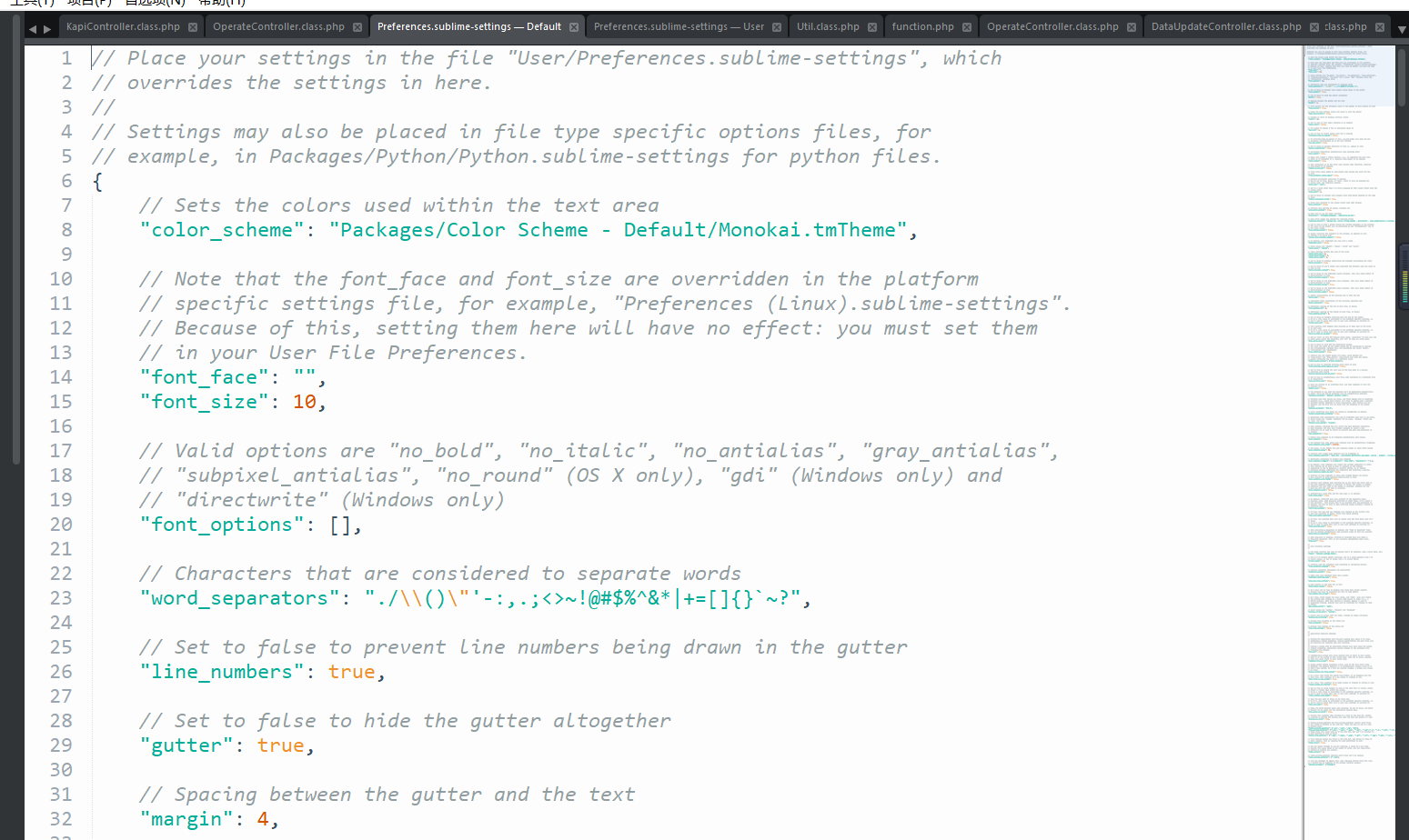Click line number 15 in the gutter
This screenshot has width=1409, height=840.
pyautogui.click(x=61, y=402)
